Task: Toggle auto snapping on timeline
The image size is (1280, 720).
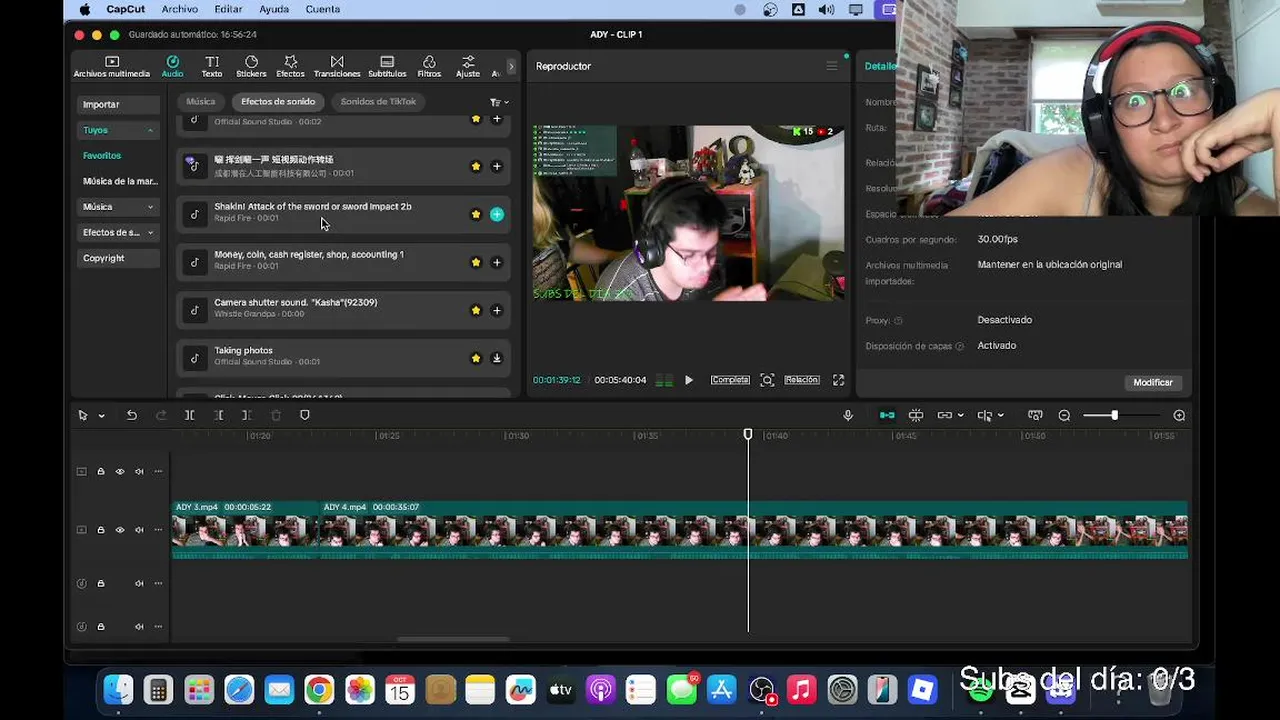Action: pyautogui.click(x=916, y=415)
